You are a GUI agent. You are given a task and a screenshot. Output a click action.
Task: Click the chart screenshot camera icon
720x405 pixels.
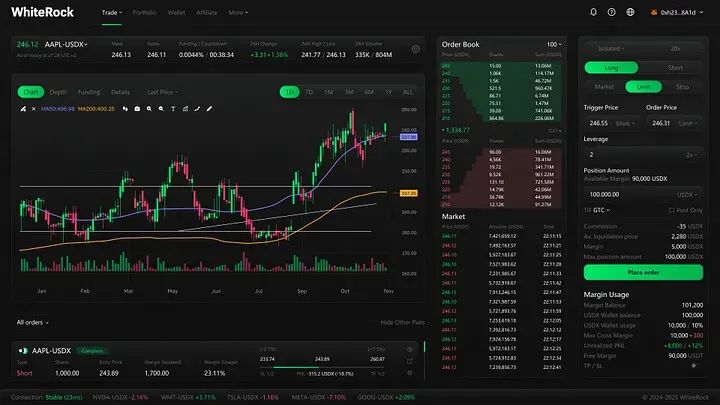click(137, 107)
